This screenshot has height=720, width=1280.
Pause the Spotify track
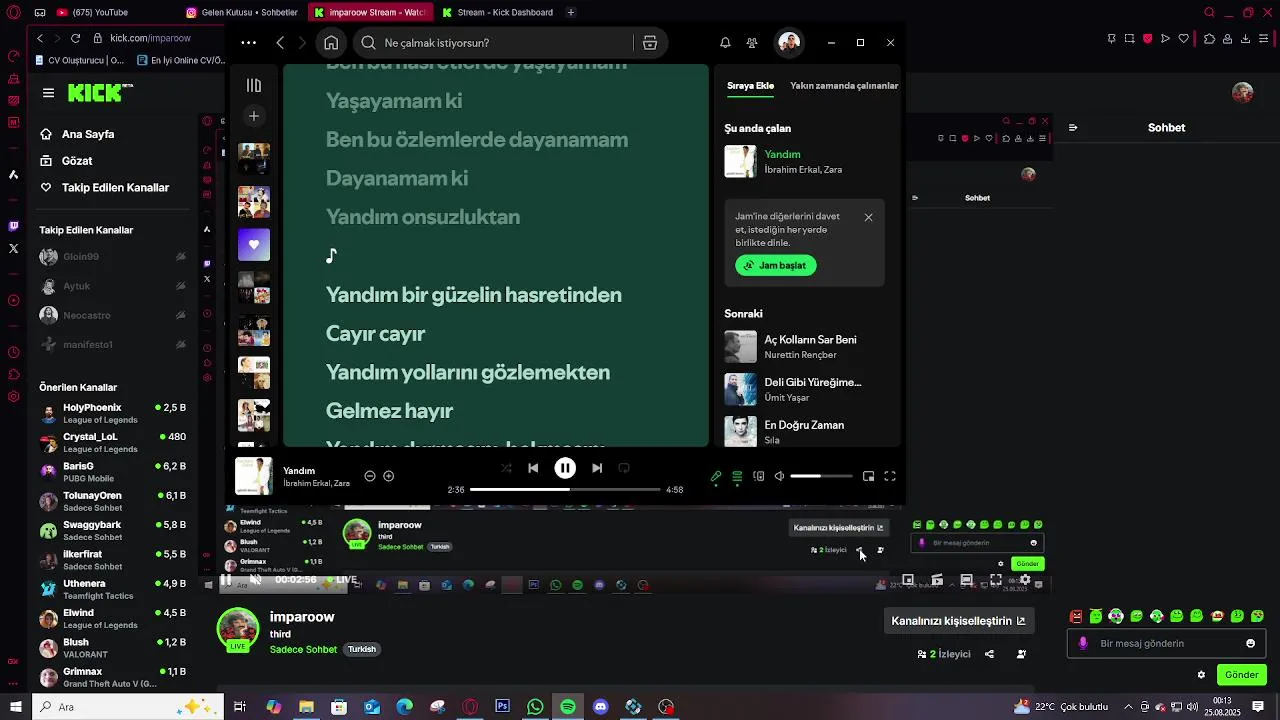pos(565,468)
